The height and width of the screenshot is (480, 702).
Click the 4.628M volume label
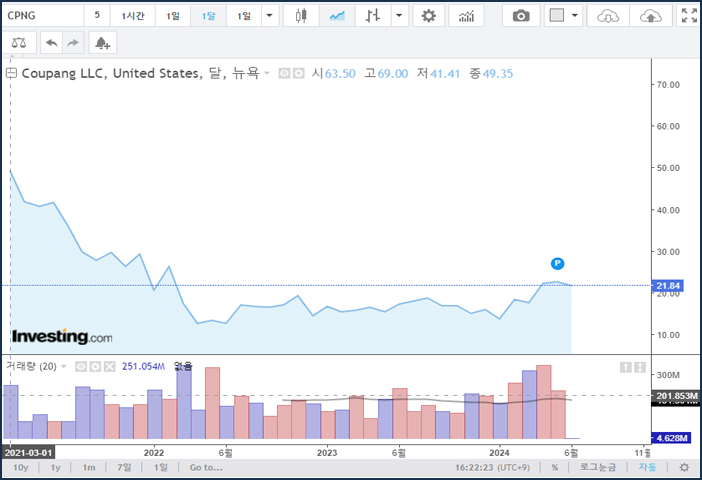(671, 438)
